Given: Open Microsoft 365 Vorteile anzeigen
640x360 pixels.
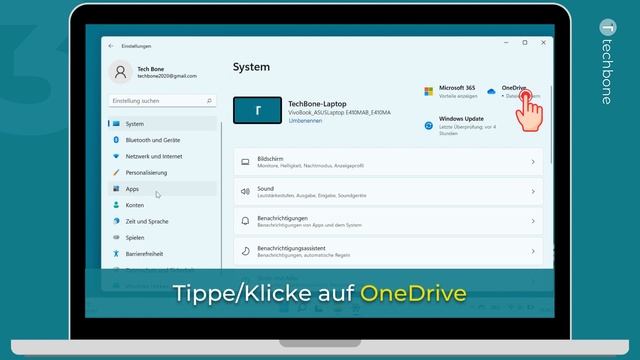Looking at the screenshot, I should (x=451, y=91).
